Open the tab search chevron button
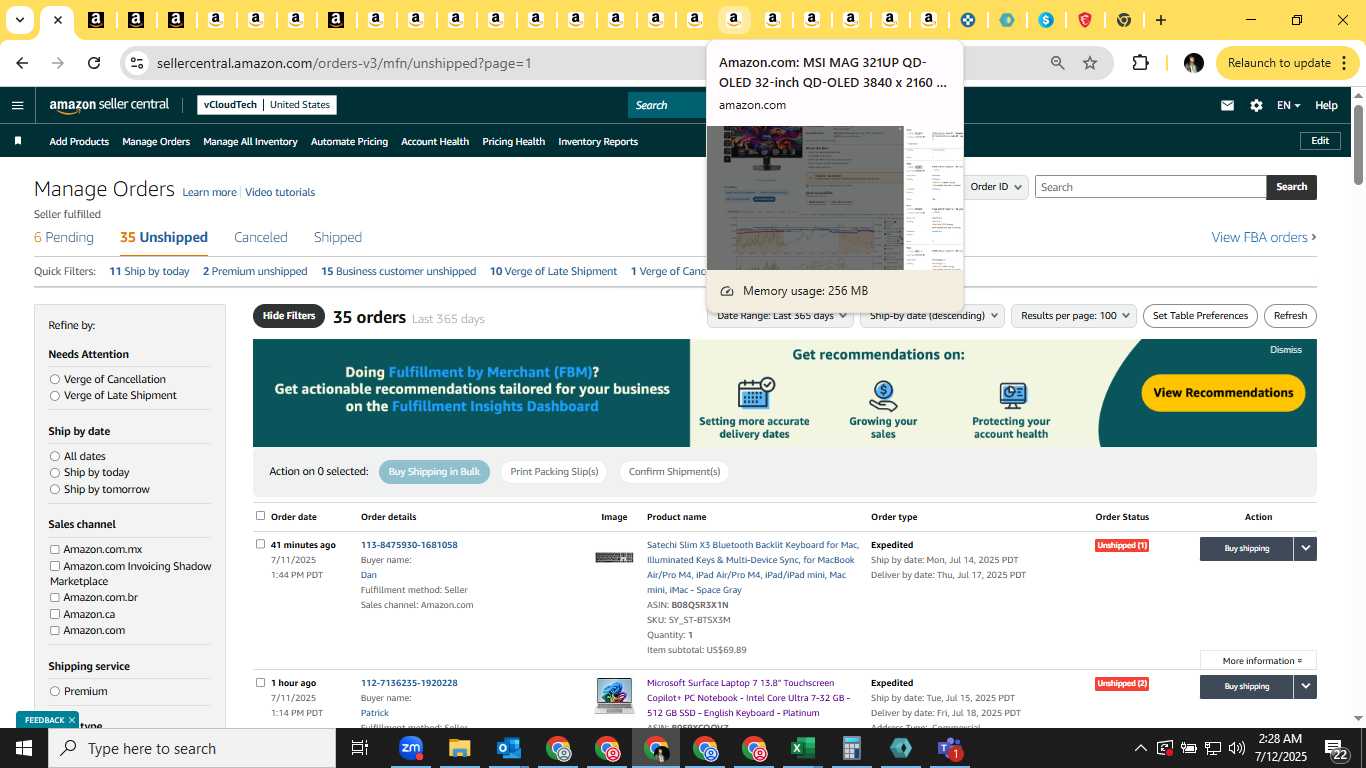The height and width of the screenshot is (768, 1366). pyautogui.click(x=19, y=20)
